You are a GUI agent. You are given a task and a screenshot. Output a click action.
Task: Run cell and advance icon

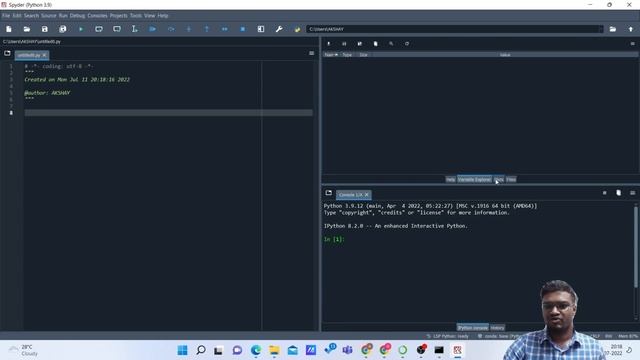point(117,29)
